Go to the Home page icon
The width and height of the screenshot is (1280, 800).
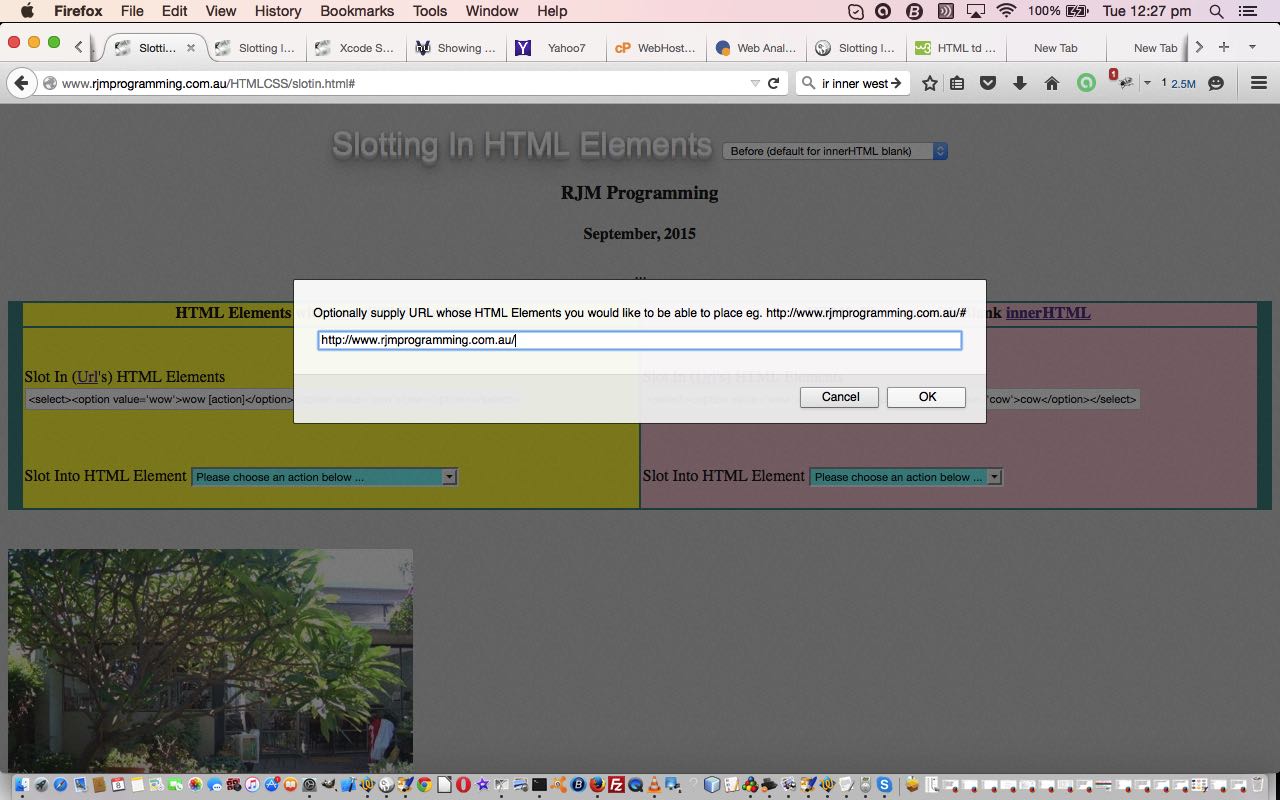tap(1052, 84)
